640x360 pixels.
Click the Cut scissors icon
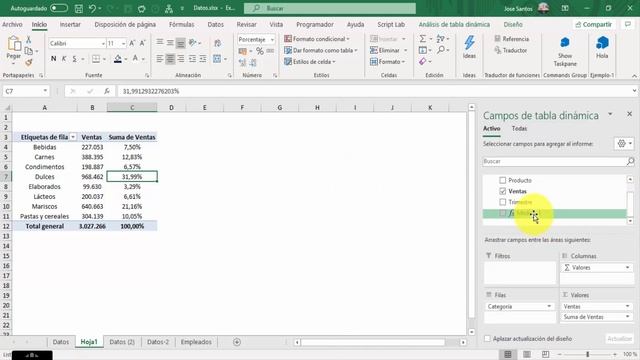click(x=29, y=40)
